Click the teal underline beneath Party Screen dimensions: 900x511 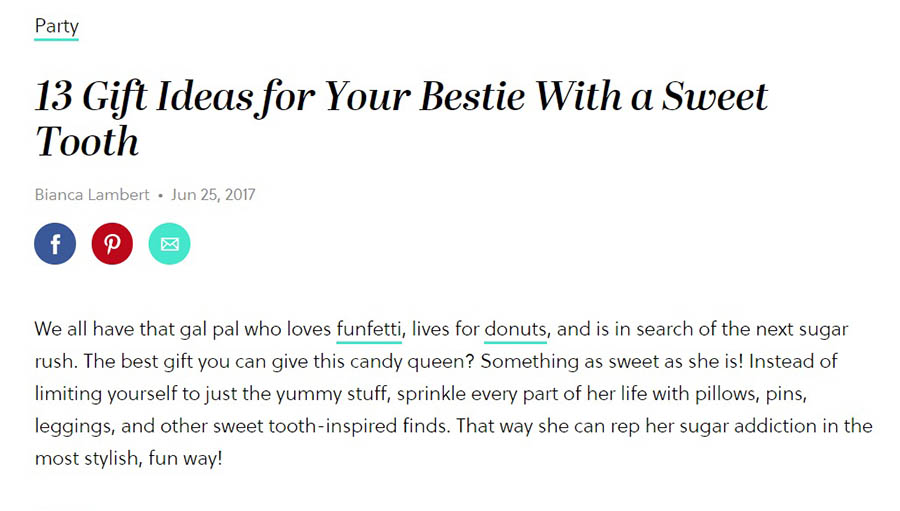56,39
